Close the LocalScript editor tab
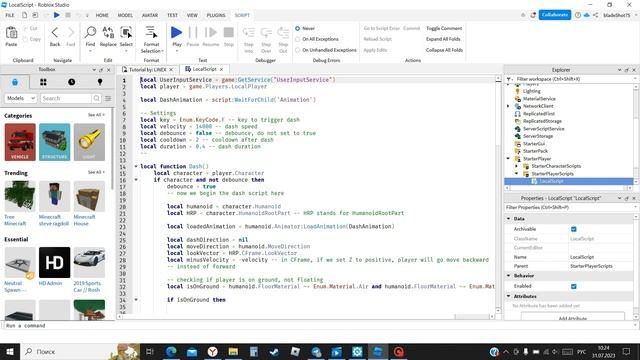 point(221,69)
